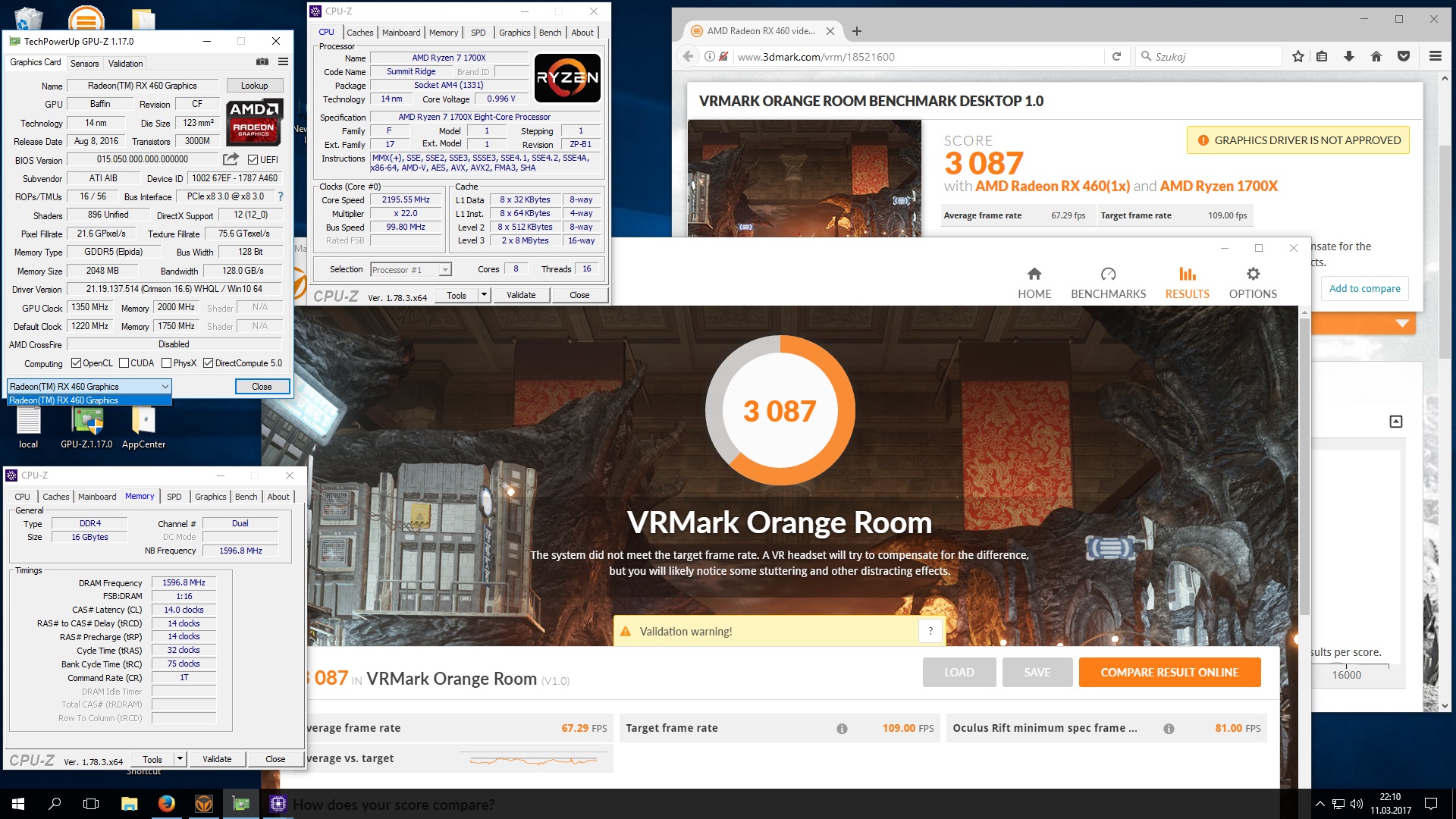The width and height of the screenshot is (1456, 819).
Task: Open the Firefox bookmarks list icon
Action: pyautogui.click(x=1322, y=56)
